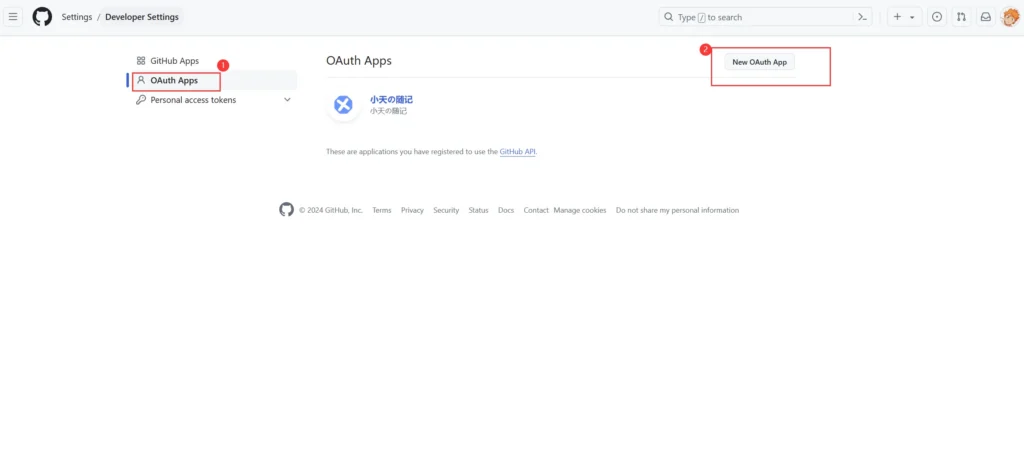Follow the GitHub API link
The image size is (1024, 451).
518,151
